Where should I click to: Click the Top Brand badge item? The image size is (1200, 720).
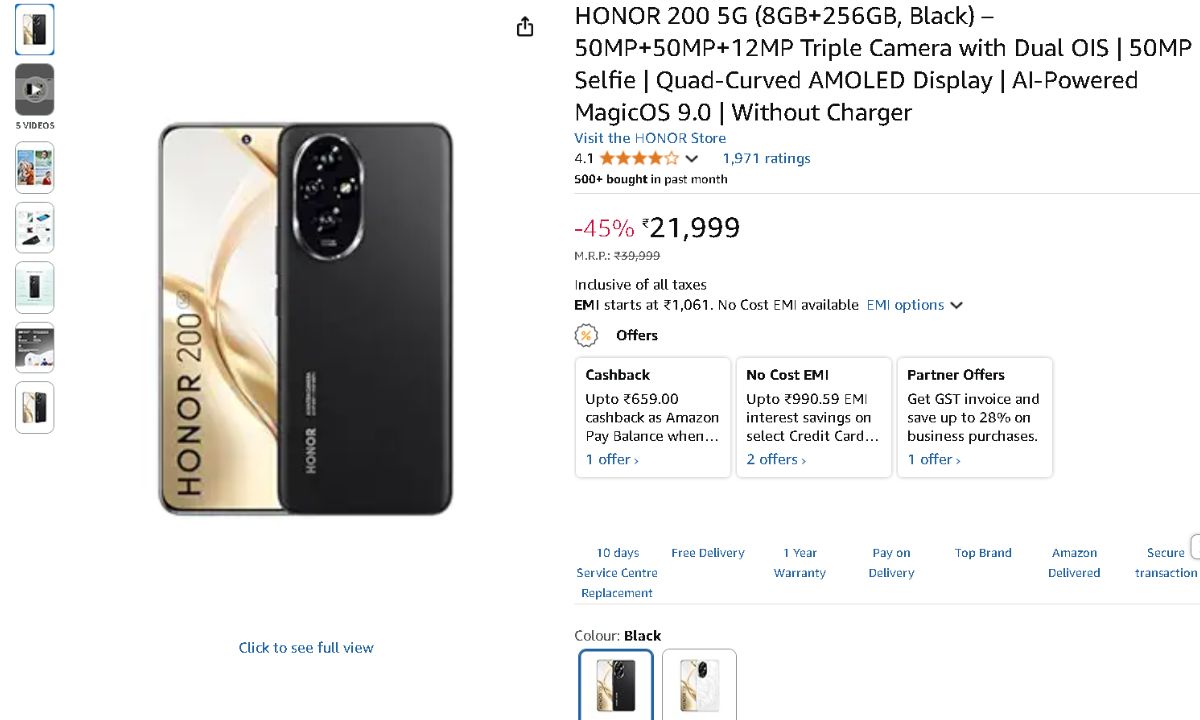tap(983, 553)
